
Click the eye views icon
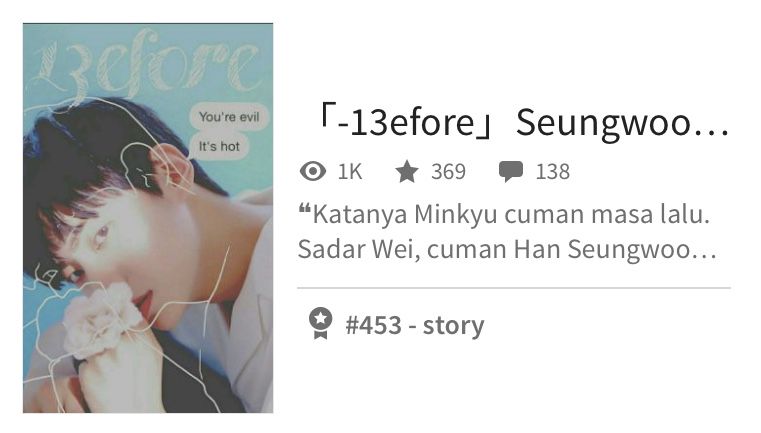coord(313,171)
